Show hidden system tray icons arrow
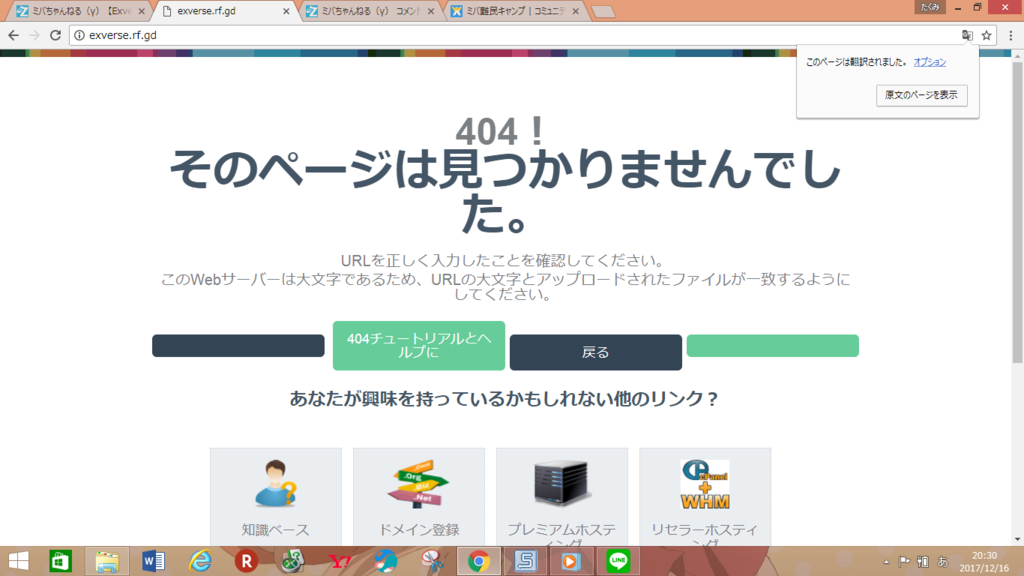Viewport: 1024px width, 576px height. [886, 562]
